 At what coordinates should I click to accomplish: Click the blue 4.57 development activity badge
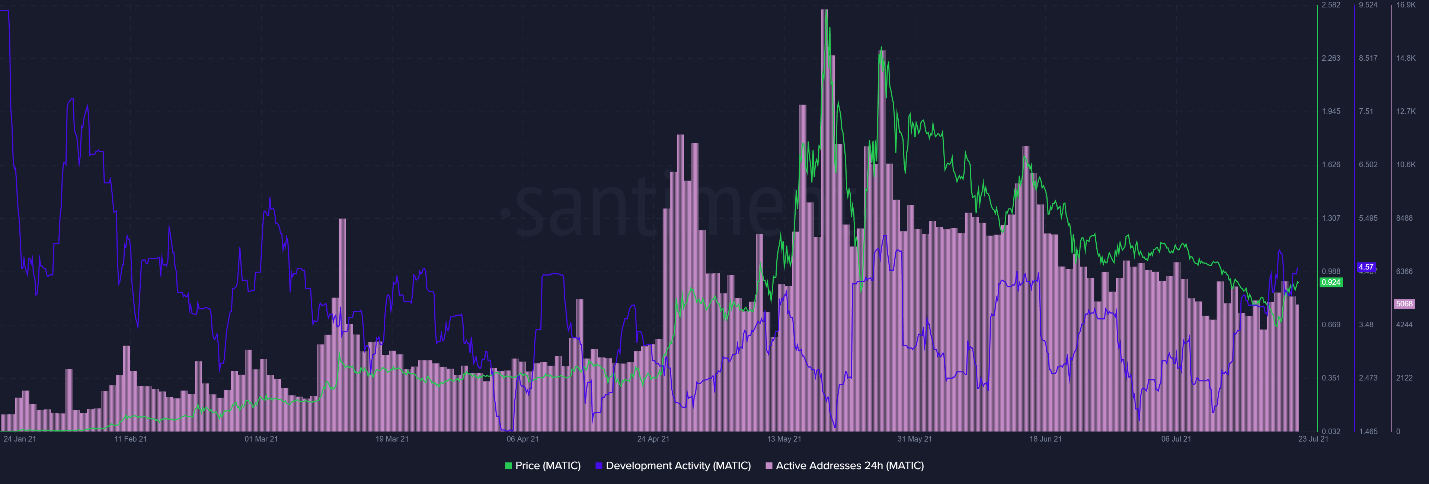[x=1366, y=267]
